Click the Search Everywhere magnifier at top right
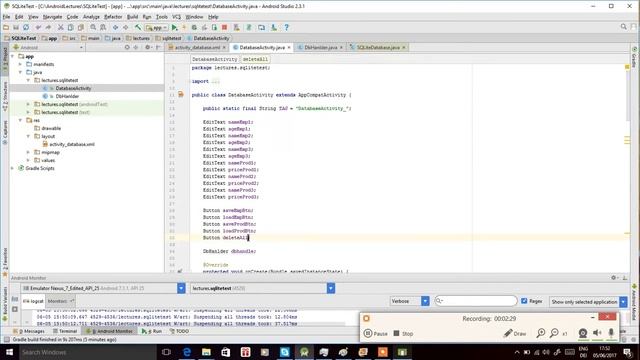 coord(624,27)
